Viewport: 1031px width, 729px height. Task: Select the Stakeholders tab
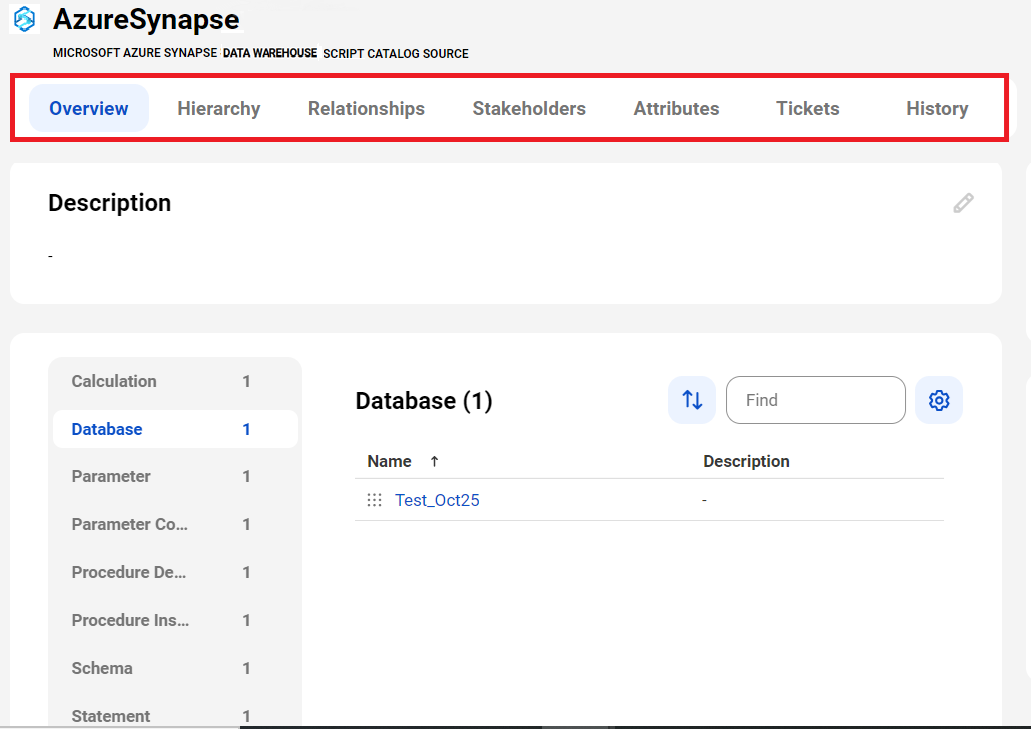pyautogui.click(x=529, y=108)
